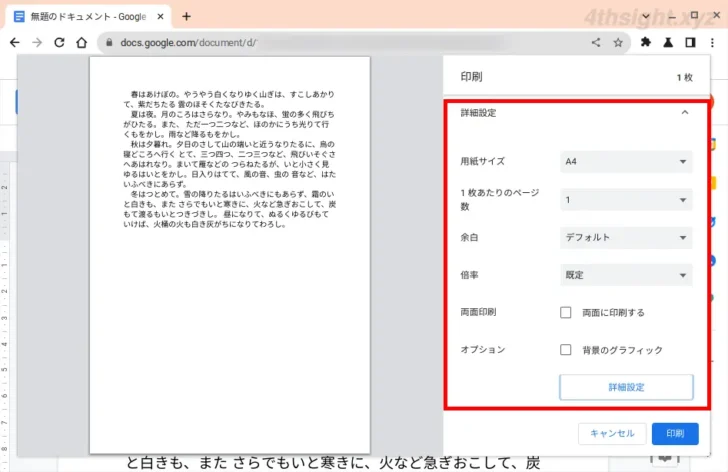This screenshot has height=472, width=728.
Task: Enable the 両面に印刷する checkbox
Action: 566,312
